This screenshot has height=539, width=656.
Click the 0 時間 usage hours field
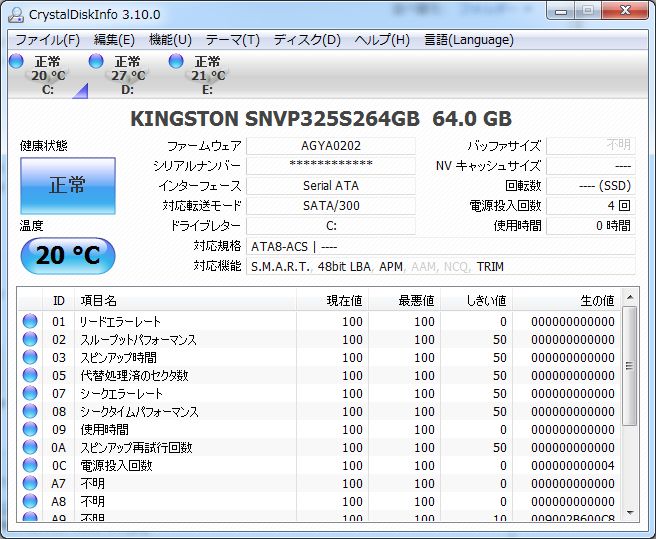click(x=591, y=226)
